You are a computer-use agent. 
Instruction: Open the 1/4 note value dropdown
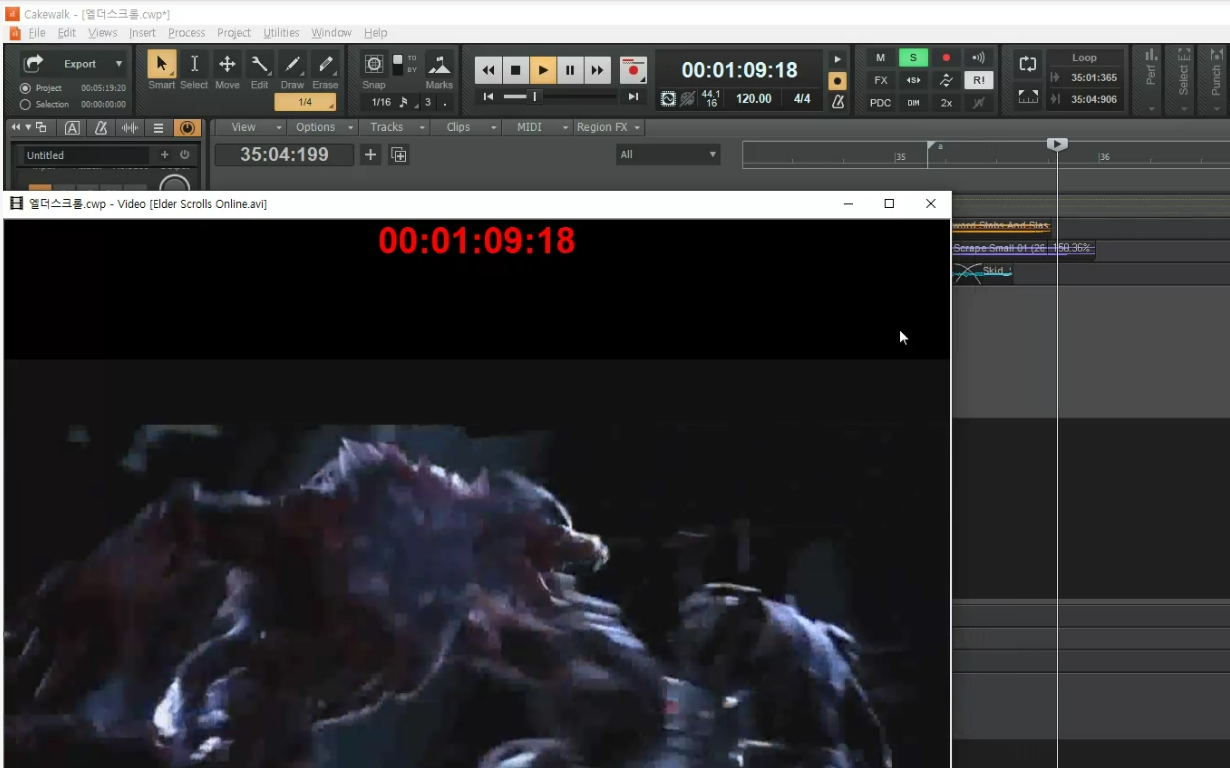(305, 102)
